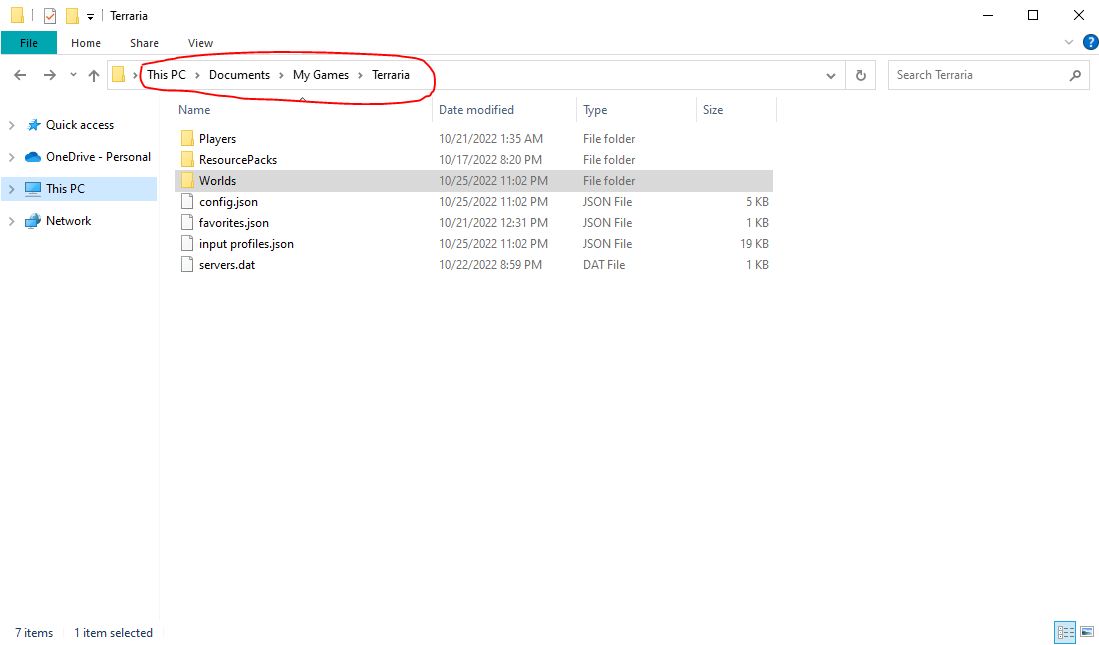This screenshot has width=1099, height=645.
Task: Switch to Details view layout icon
Action: tap(1065, 632)
